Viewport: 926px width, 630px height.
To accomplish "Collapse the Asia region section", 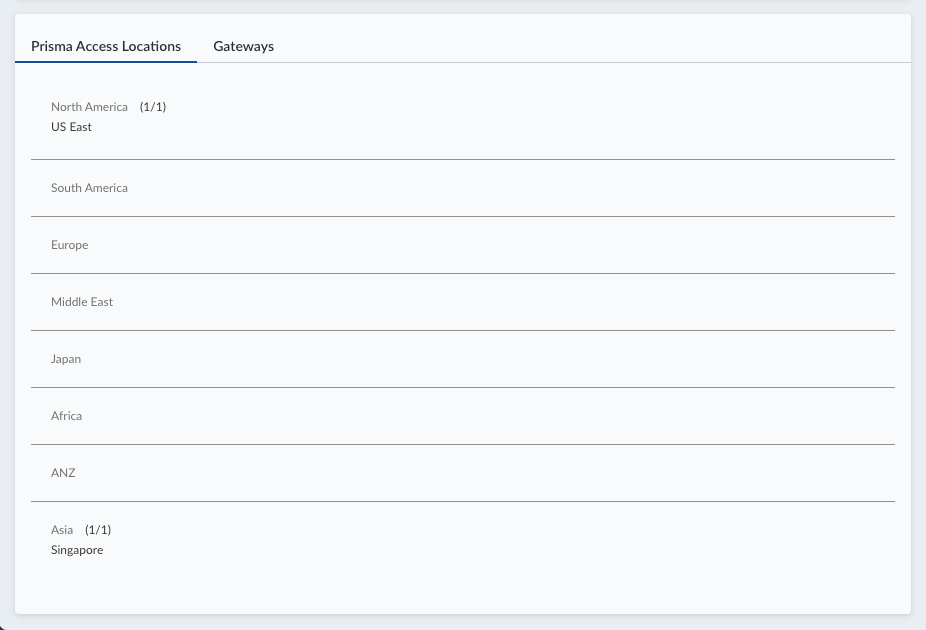I will point(62,530).
